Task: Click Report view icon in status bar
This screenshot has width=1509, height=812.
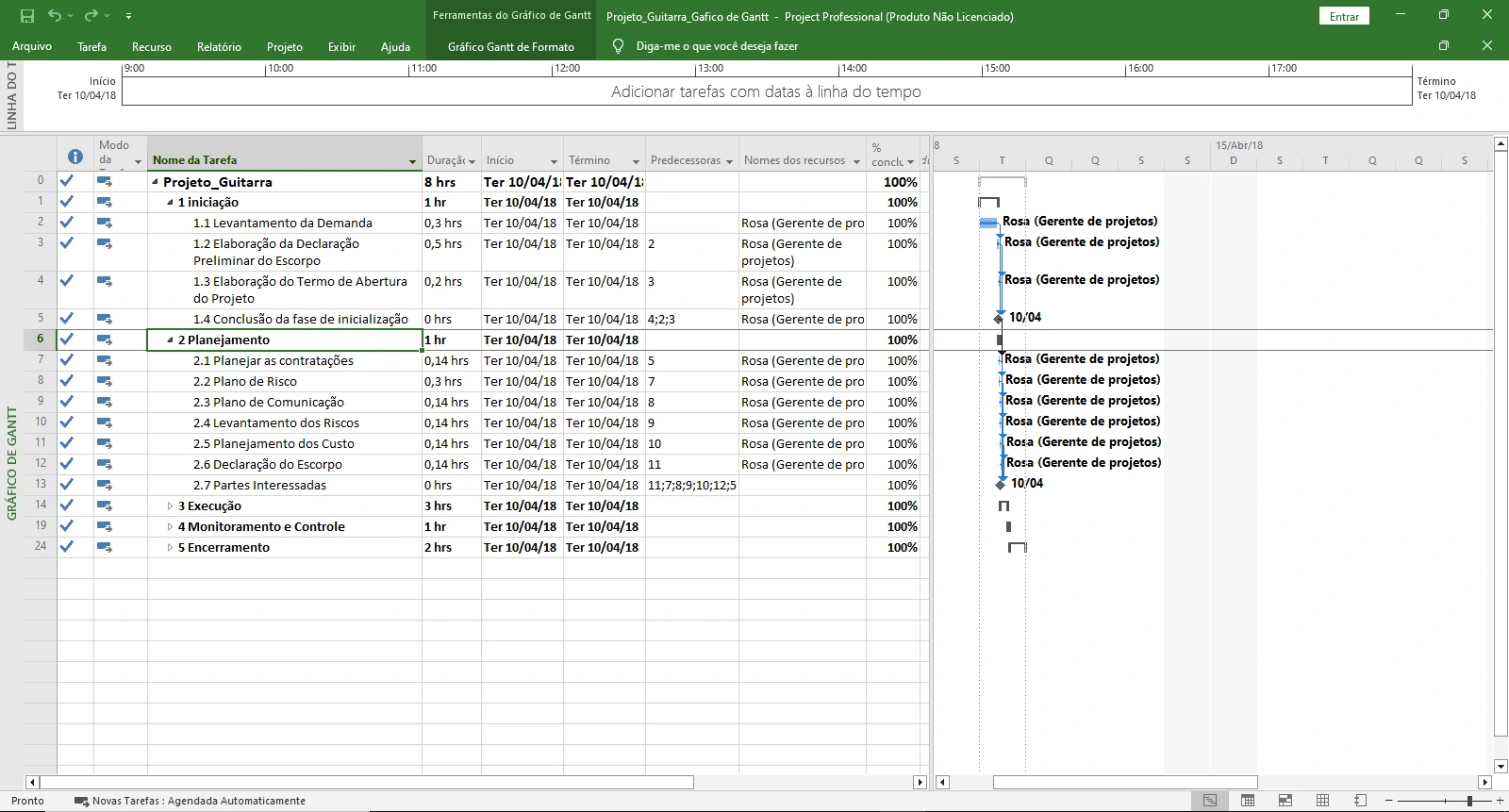Action: coord(1360,801)
